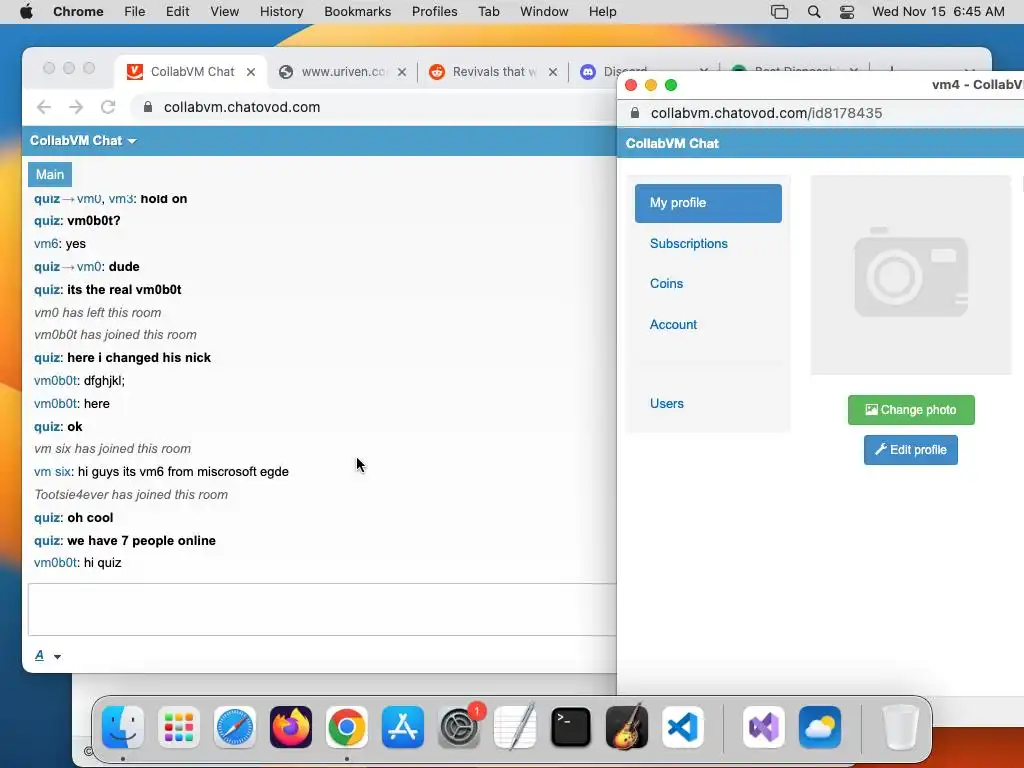The height and width of the screenshot is (768, 1024).
Task: Open the File menu
Action: (135, 11)
